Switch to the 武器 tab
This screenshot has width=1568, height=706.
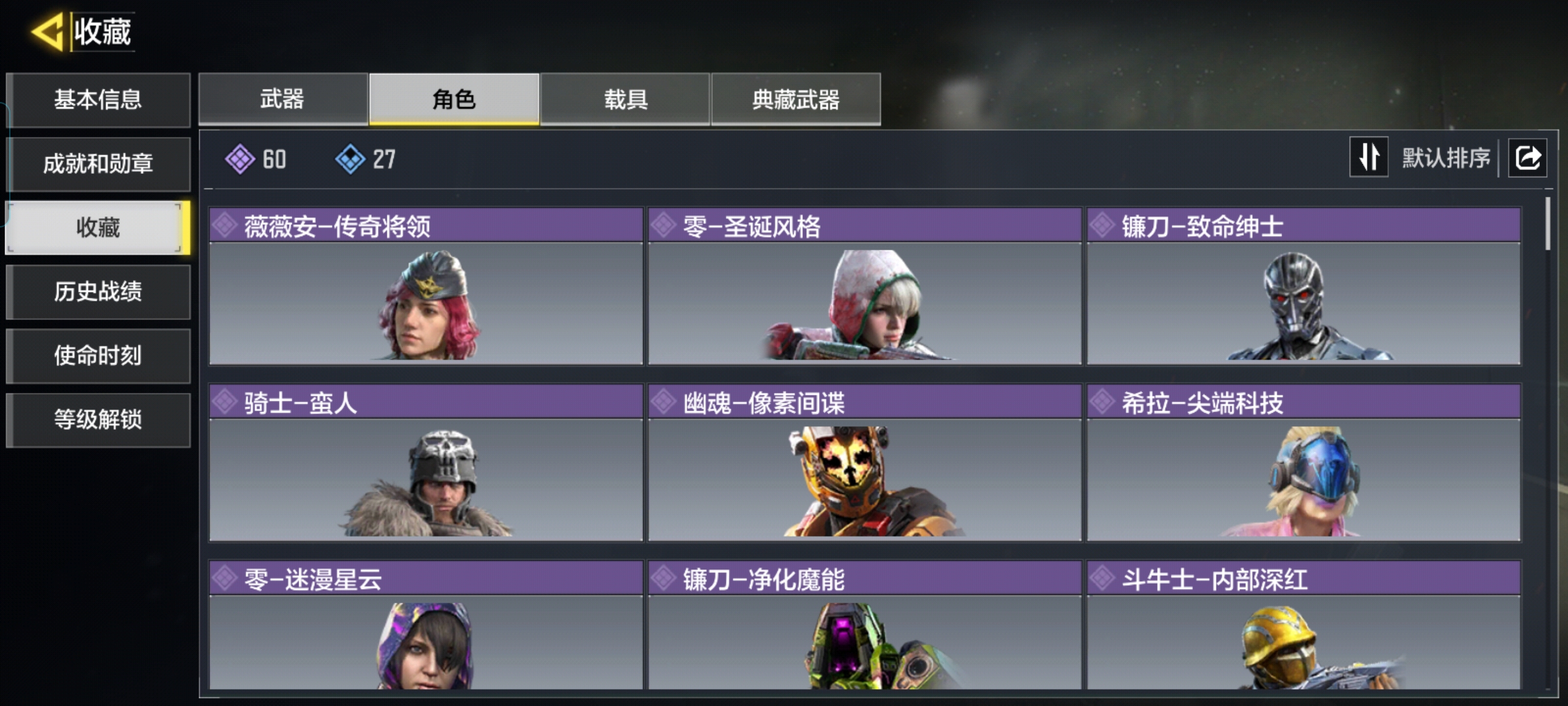pos(283,99)
